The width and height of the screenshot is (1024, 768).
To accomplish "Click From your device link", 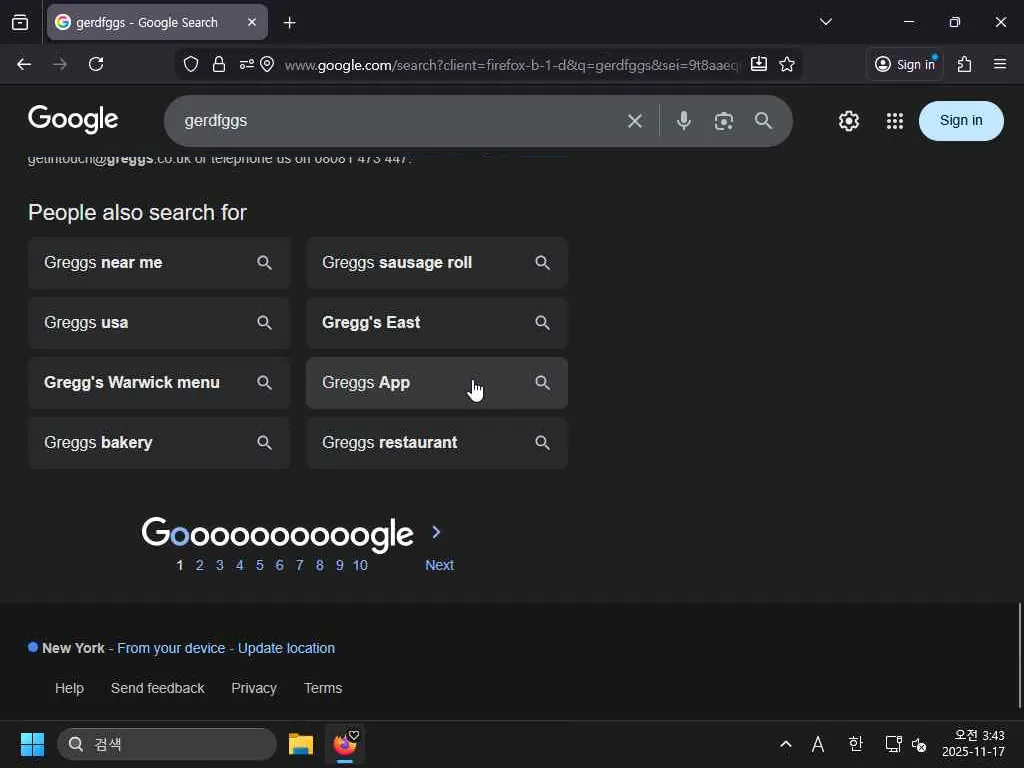I will 171,648.
